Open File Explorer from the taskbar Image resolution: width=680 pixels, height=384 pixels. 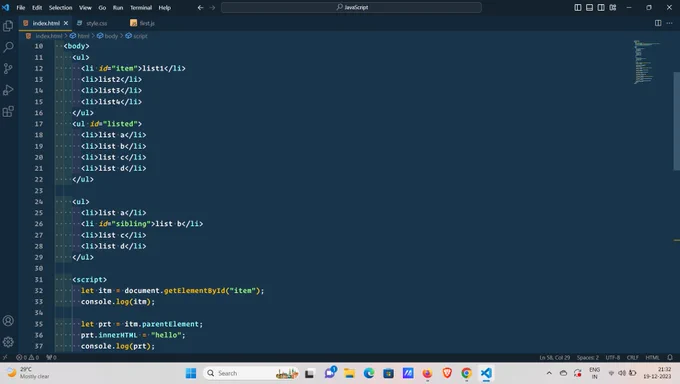tap(349, 373)
